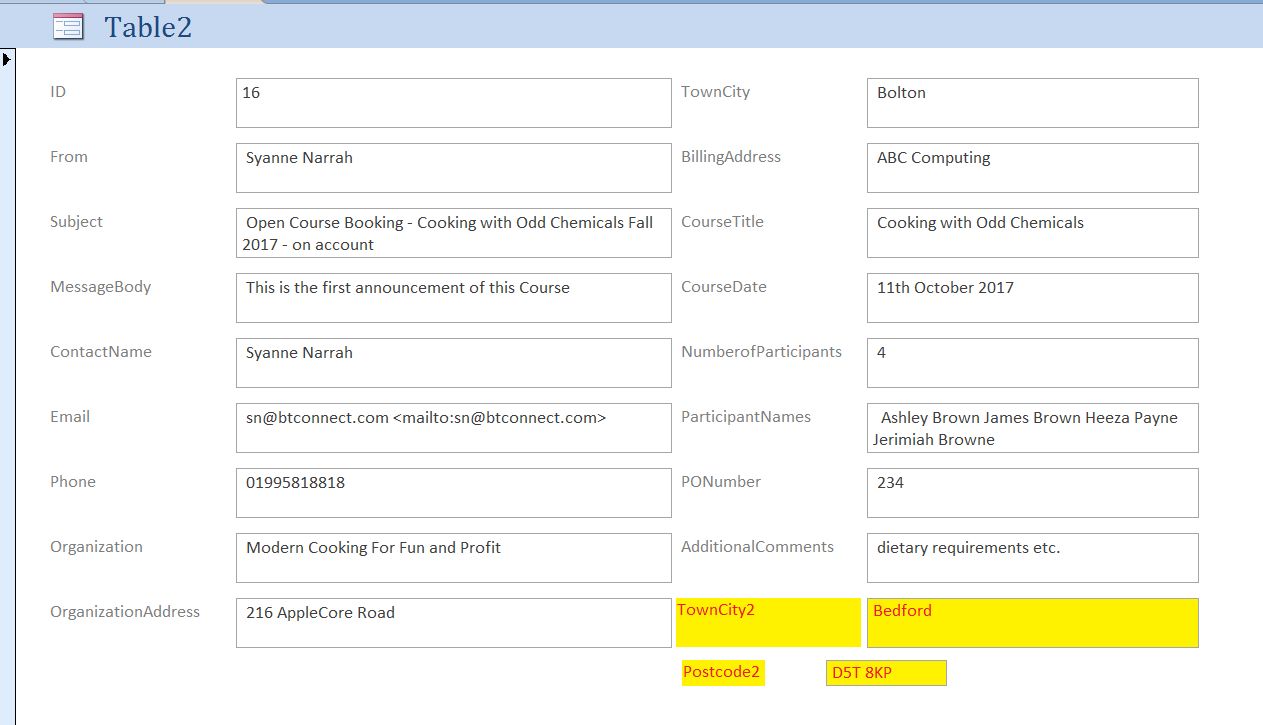Image resolution: width=1263 pixels, height=725 pixels.
Task: Click the ID label
Action: click(58, 92)
